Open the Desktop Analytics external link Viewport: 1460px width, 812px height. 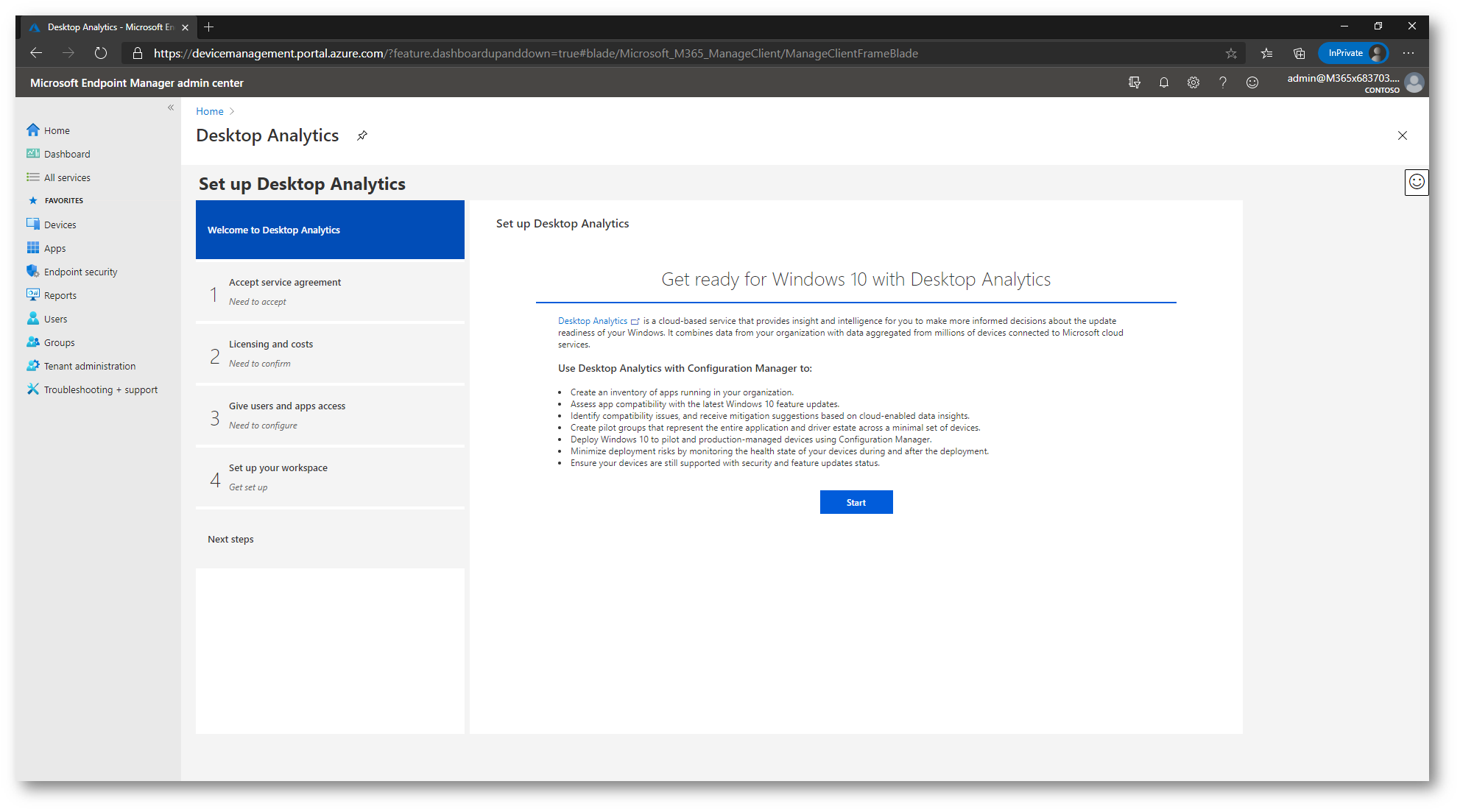point(599,321)
